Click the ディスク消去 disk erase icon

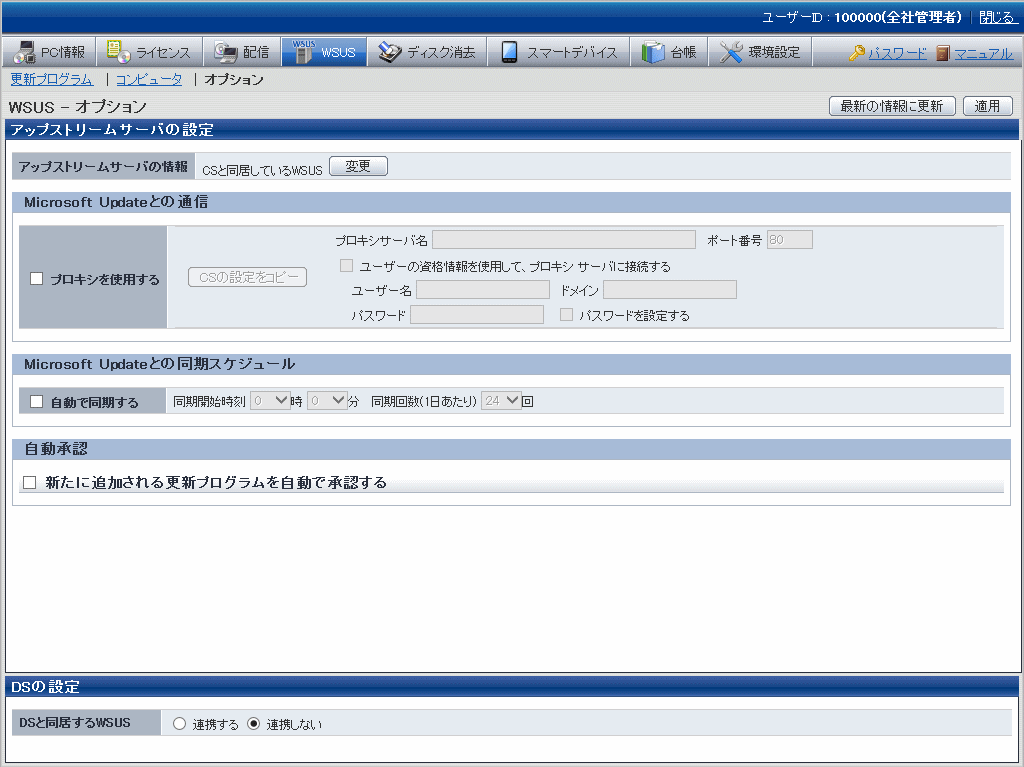(x=390, y=52)
